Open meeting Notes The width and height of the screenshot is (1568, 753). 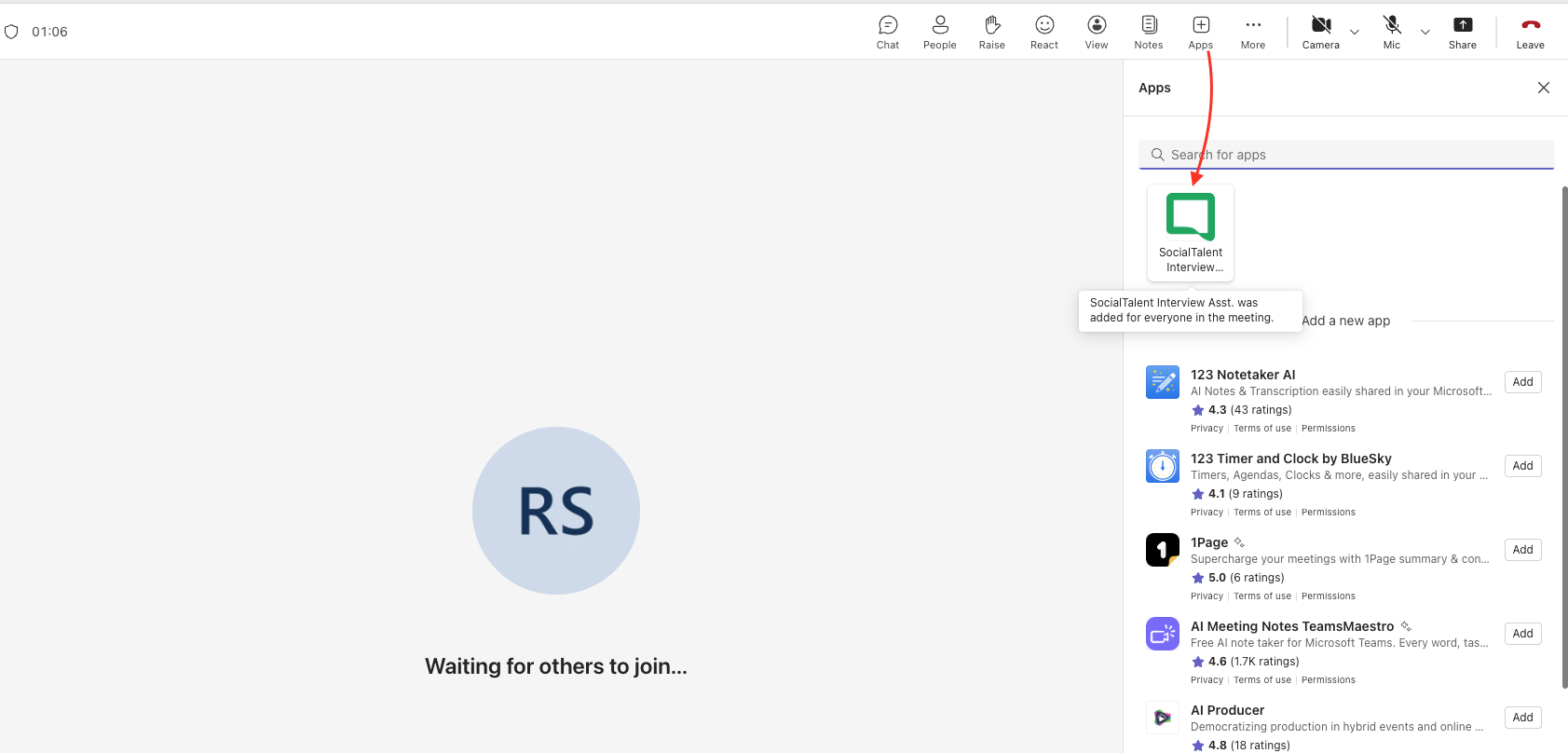(1148, 32)
